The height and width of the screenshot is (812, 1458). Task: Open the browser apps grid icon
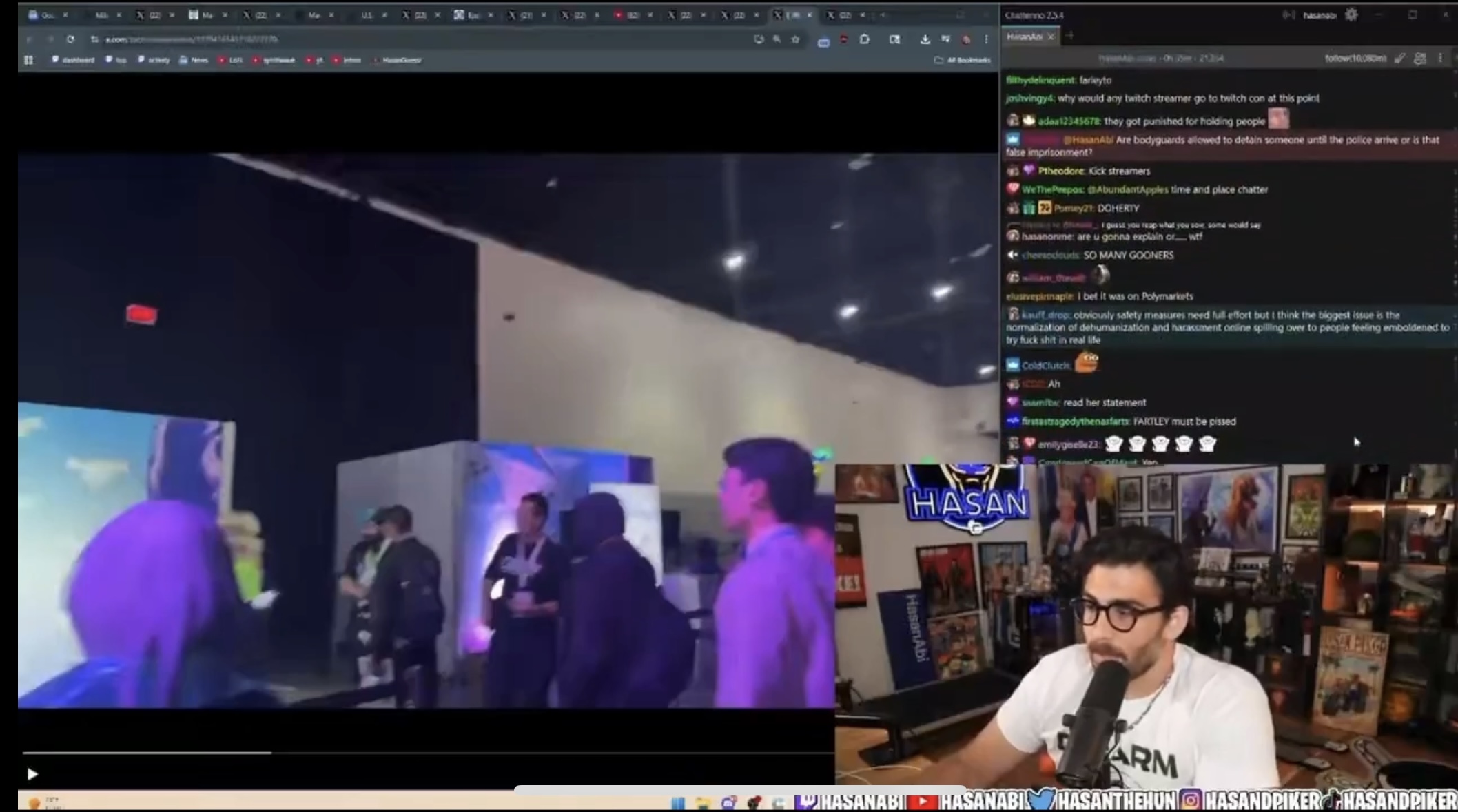click(x=28, y=60)
